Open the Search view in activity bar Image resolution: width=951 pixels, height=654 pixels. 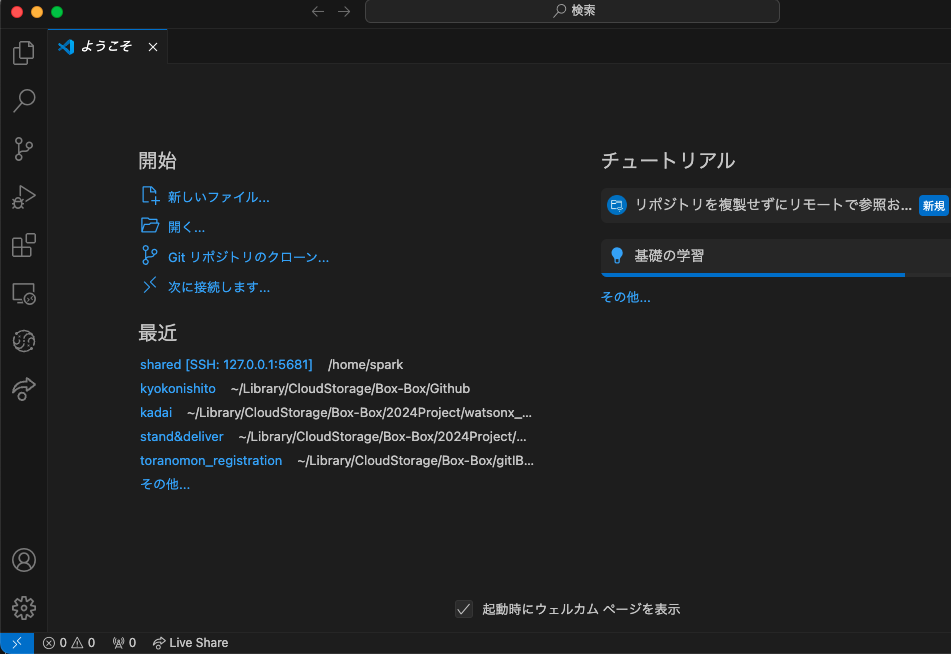24,101
